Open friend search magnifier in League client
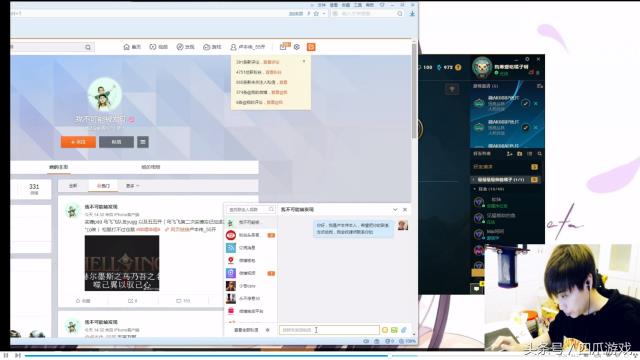This screenshot has width=640, height=360. [540, 154]
